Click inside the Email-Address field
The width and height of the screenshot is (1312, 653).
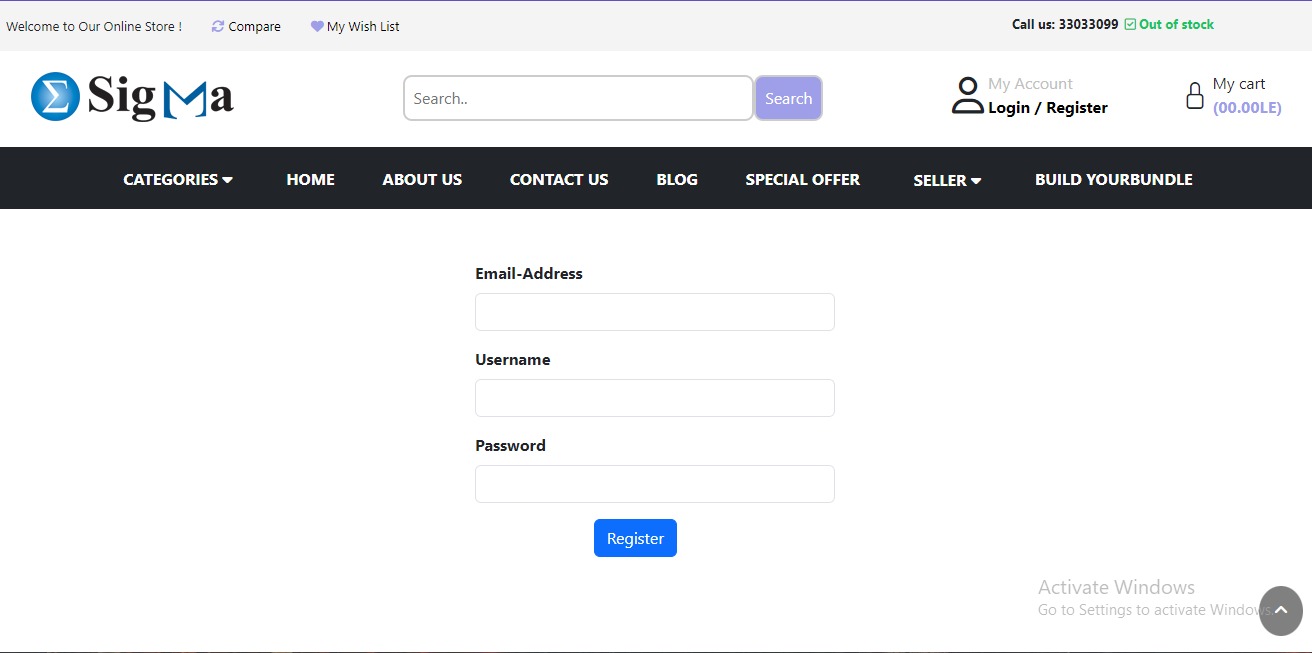[x=654, y=311]
